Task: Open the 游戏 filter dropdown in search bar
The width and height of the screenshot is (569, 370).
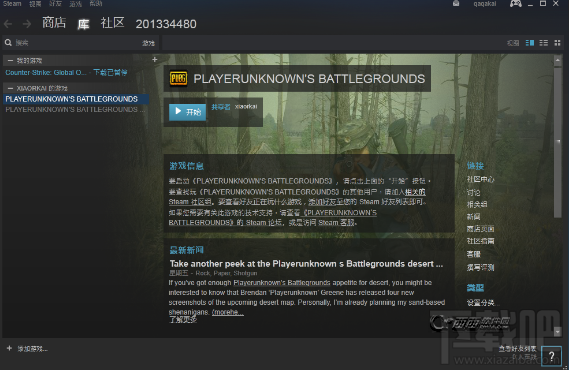Action: (148, 43)
